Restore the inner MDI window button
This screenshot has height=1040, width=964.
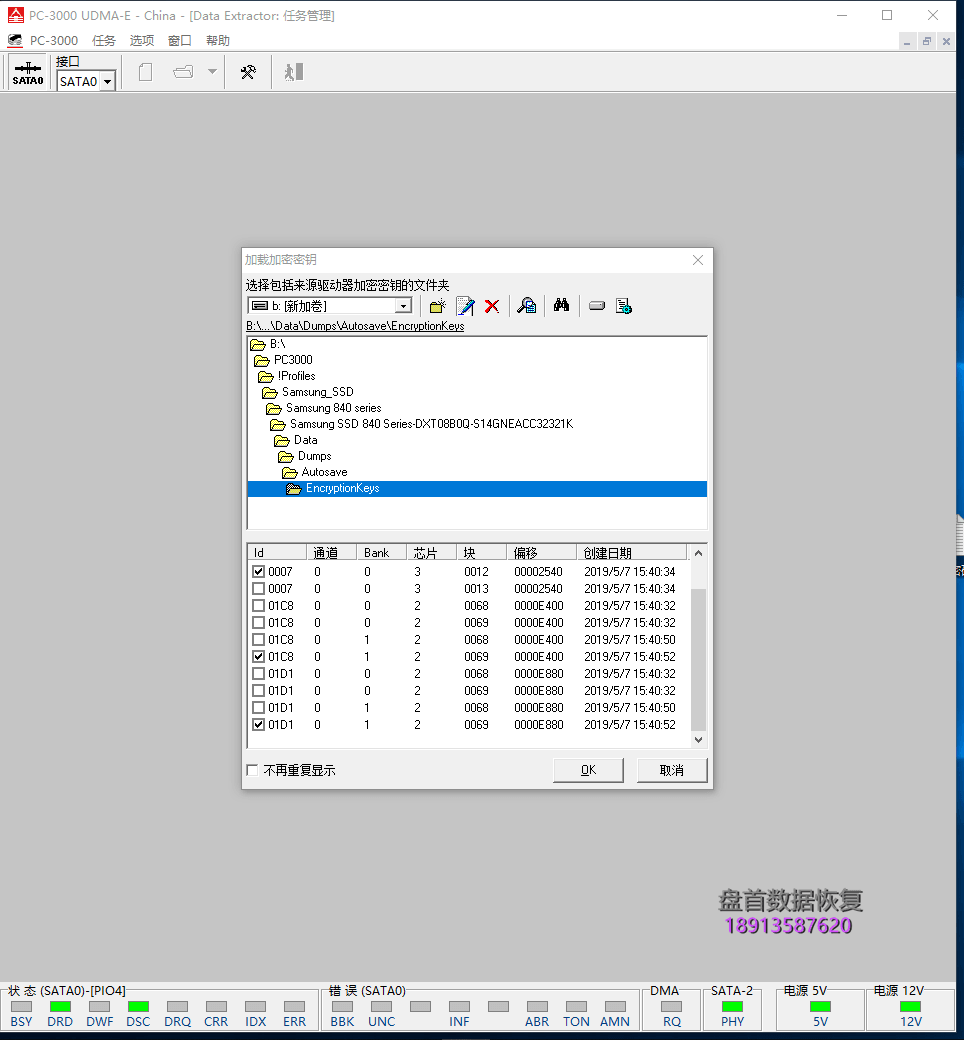point(927,41)
